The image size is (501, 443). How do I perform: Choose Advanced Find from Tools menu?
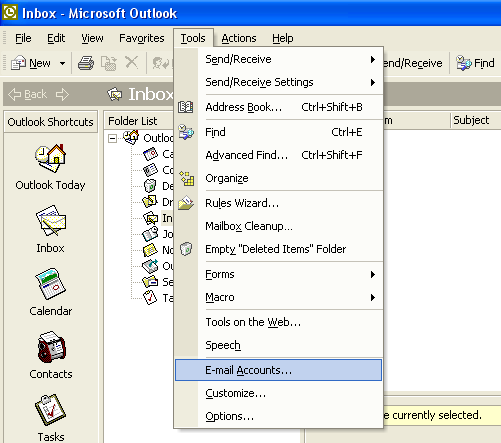click(278, 155)
